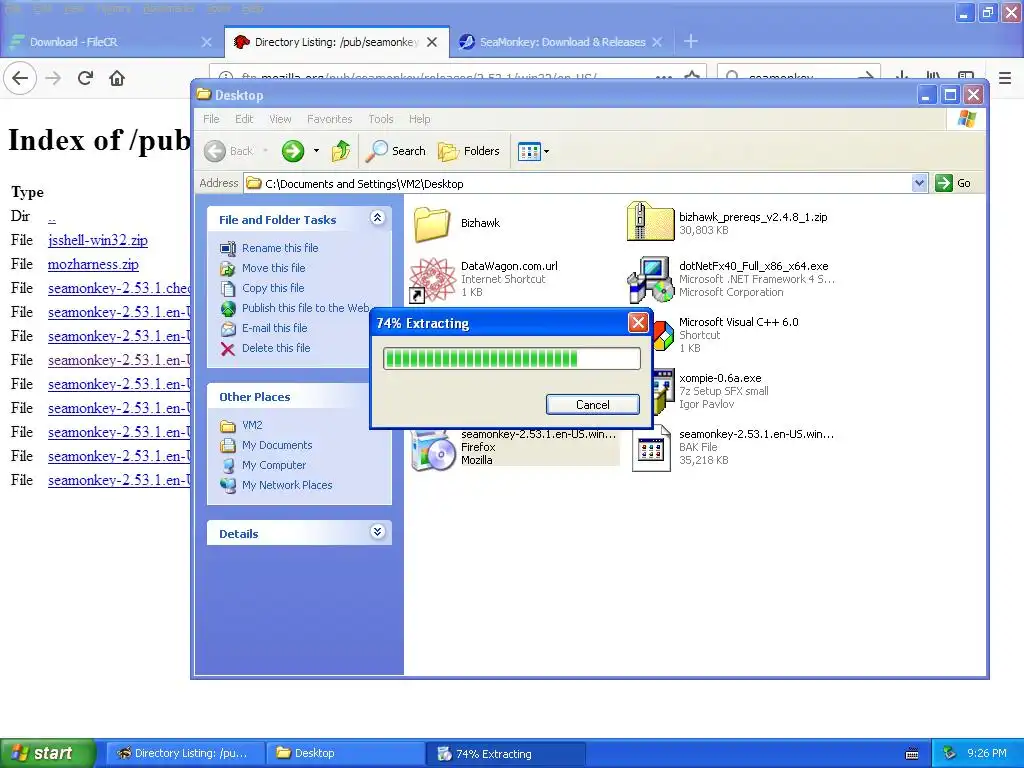1024x768 pixels.
Task: Open the Favorites menu in Explorer
Action: [x=330, y=119]
